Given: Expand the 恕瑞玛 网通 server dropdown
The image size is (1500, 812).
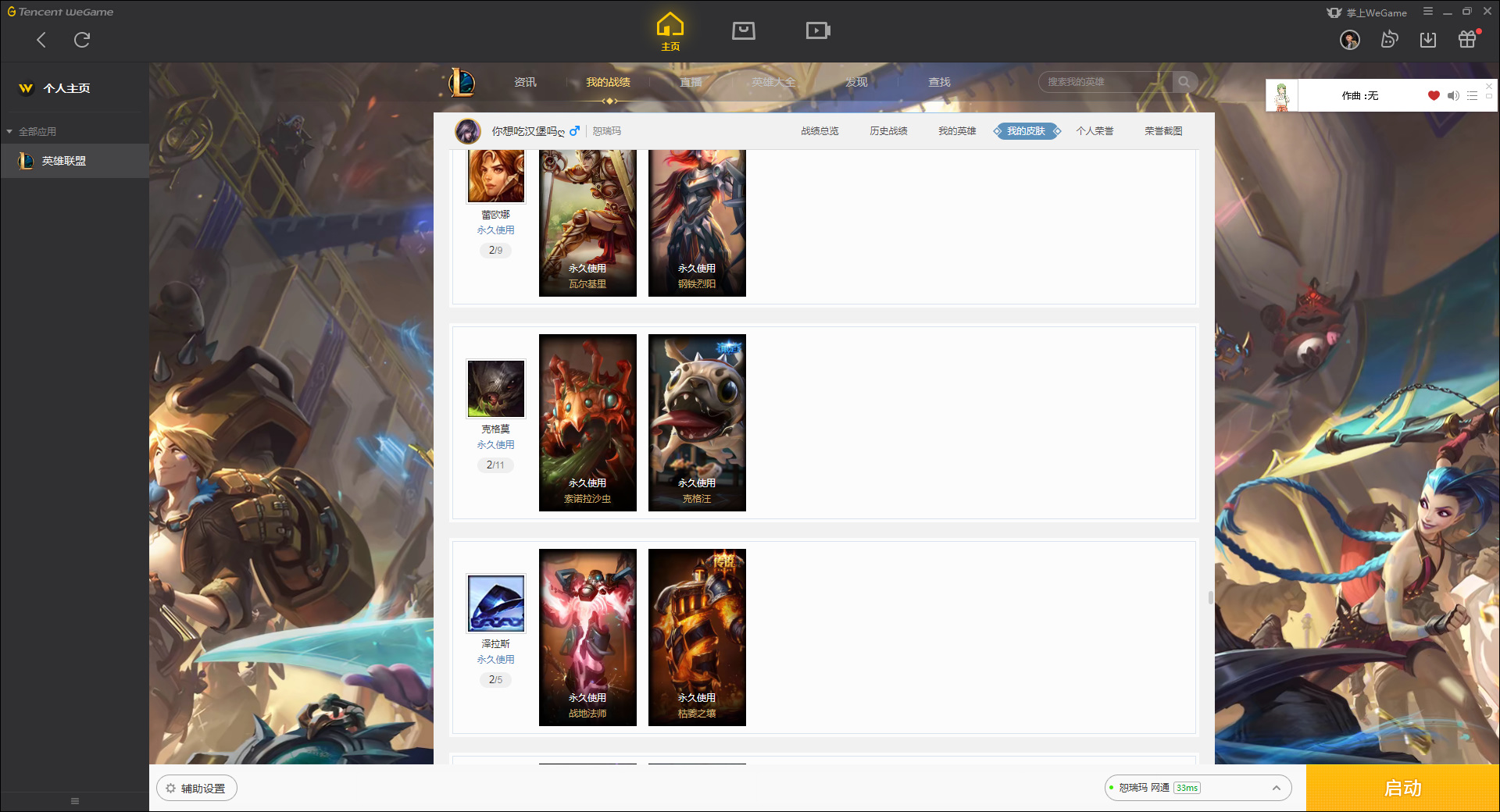Looking at the screenshot, I should tap(1198, 788).
